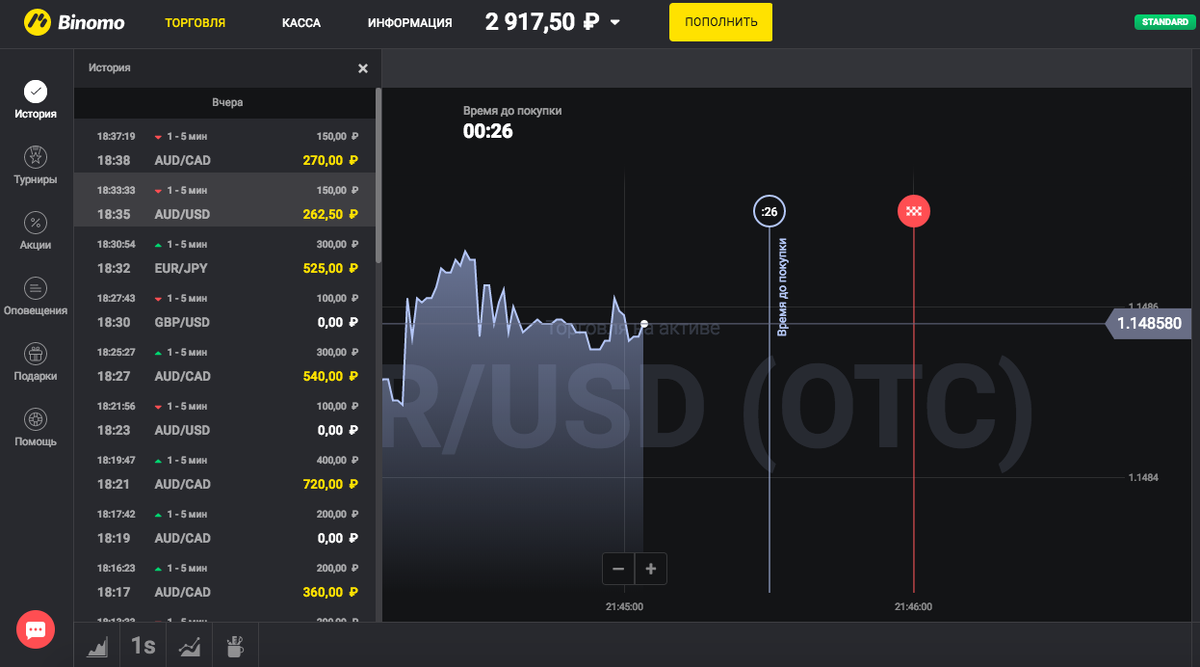Select the 18:21 AUD/CAD trade row
This screenshot has width=1200, height=667.
(x=225, y=472)
